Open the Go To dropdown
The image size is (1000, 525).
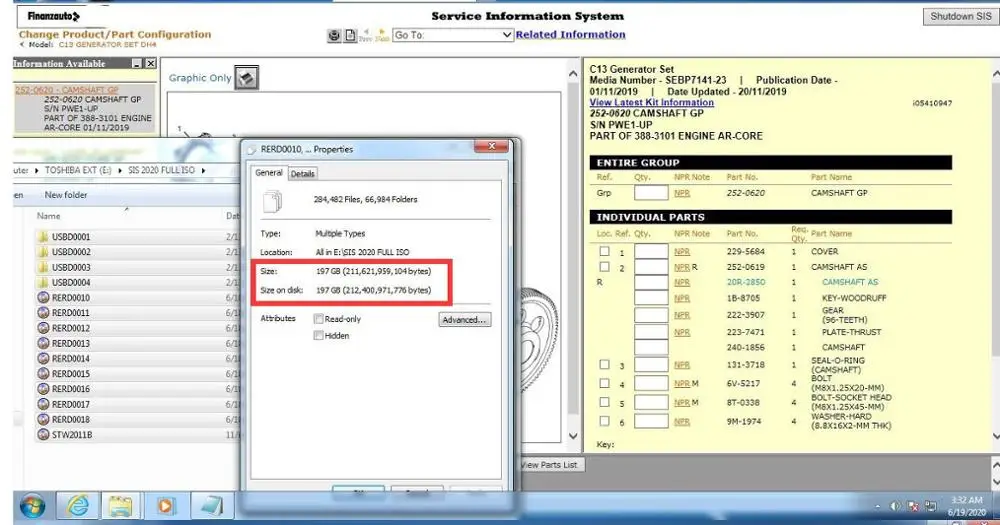point(452,35)
